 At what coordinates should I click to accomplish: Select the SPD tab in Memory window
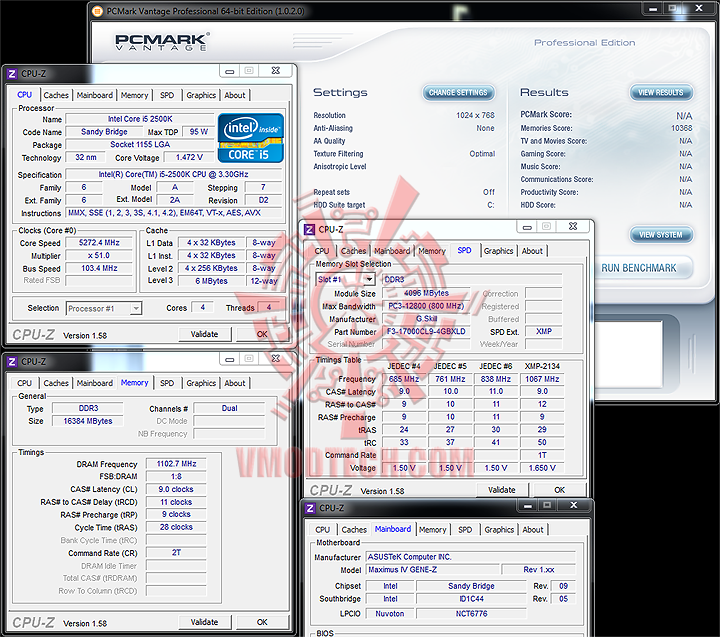pyautogui.click(x=167, y=383)
